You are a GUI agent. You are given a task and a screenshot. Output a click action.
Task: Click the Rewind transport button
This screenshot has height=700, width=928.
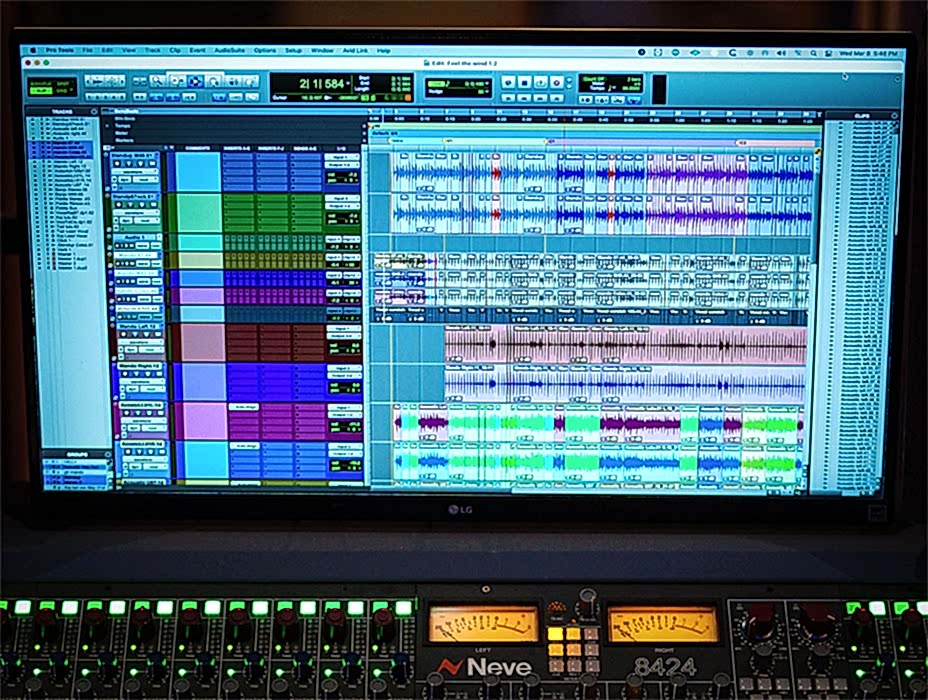(x=524, y=98)
